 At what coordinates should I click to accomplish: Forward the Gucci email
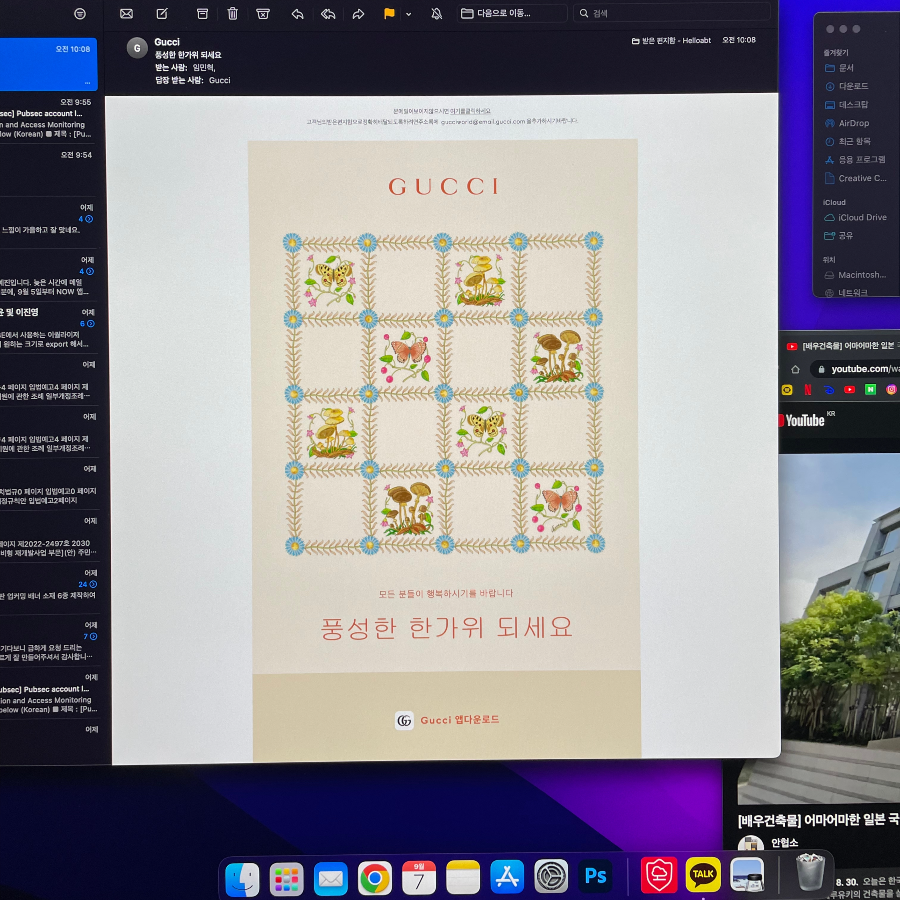(358, 14)
